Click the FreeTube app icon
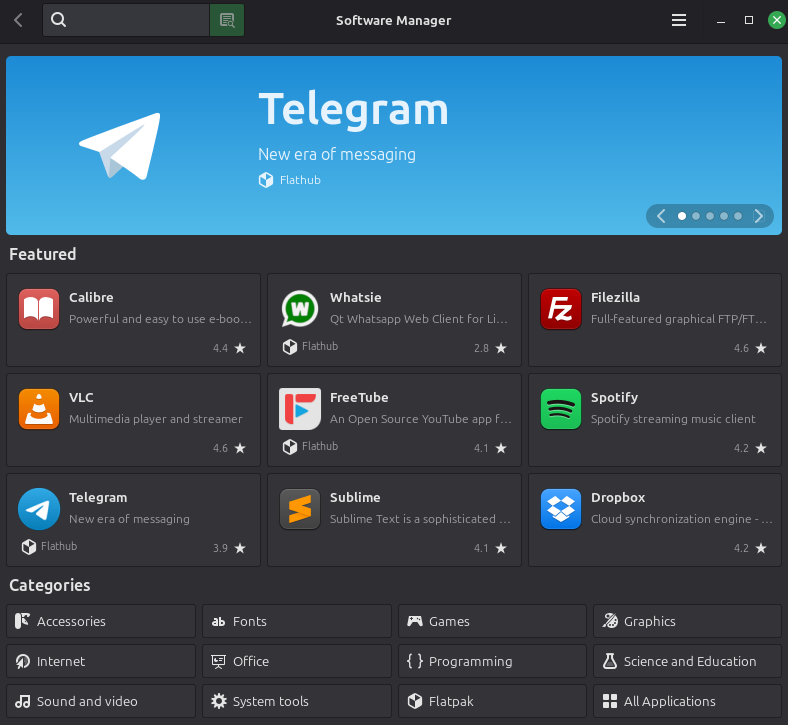788x725 pixels. (299, 409)
